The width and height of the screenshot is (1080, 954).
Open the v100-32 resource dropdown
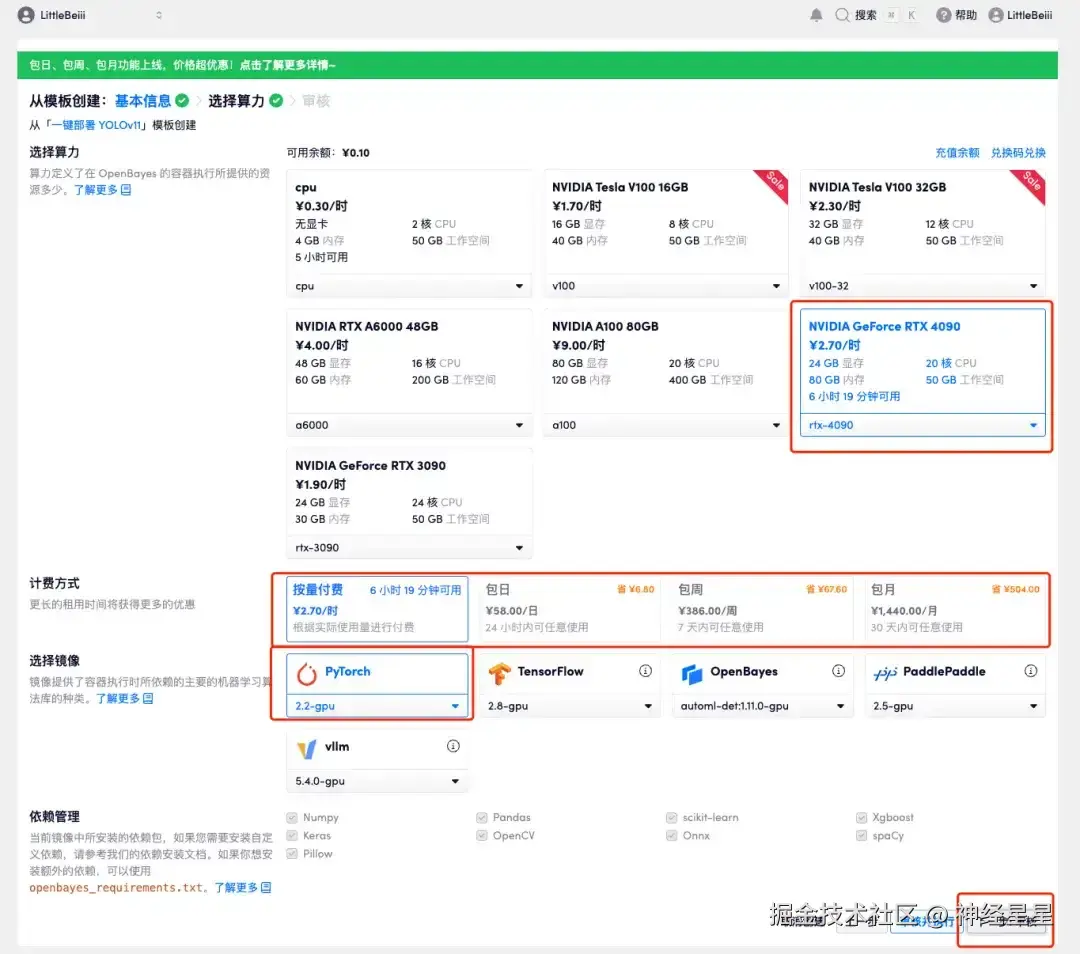coord(923,286)
